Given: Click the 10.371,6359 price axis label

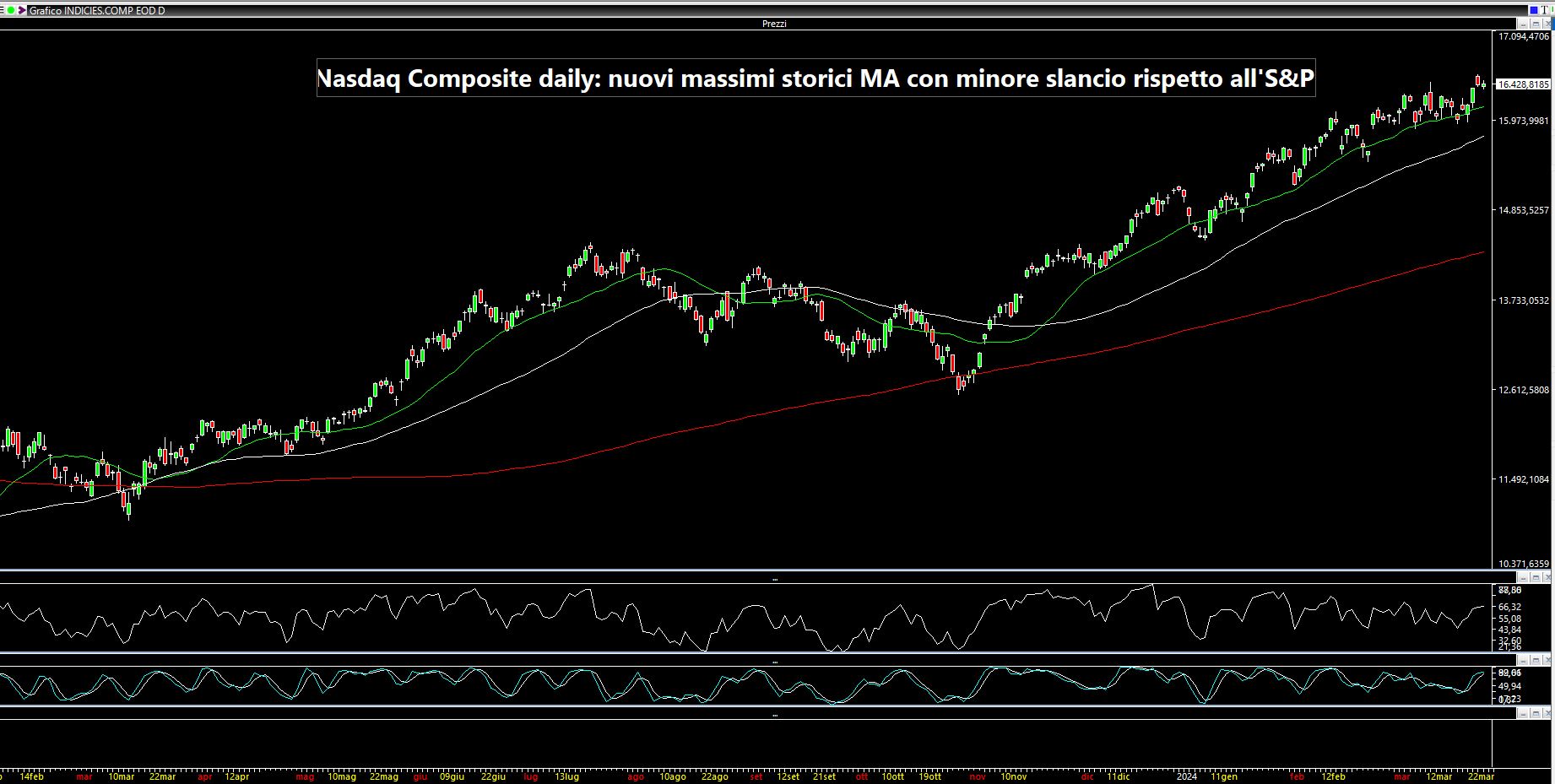Looking at the screenshot, I should [1524, 564].
